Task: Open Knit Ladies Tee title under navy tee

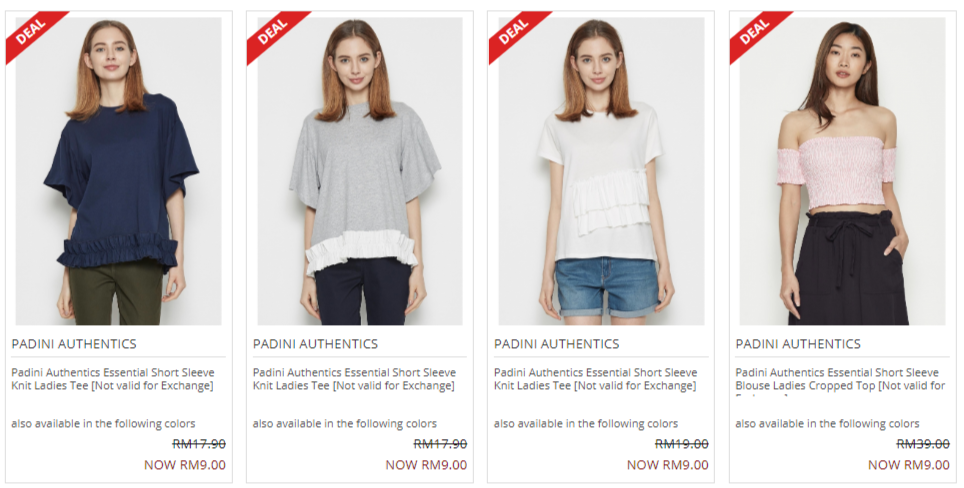Action: pos(113,379)
